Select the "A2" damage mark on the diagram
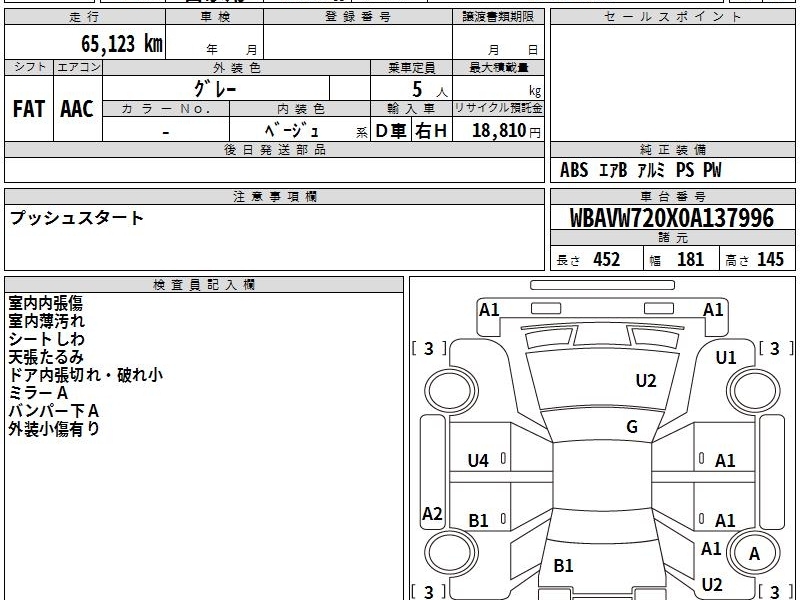The height and width of the screenshot is (600, 800). [432, 514]
